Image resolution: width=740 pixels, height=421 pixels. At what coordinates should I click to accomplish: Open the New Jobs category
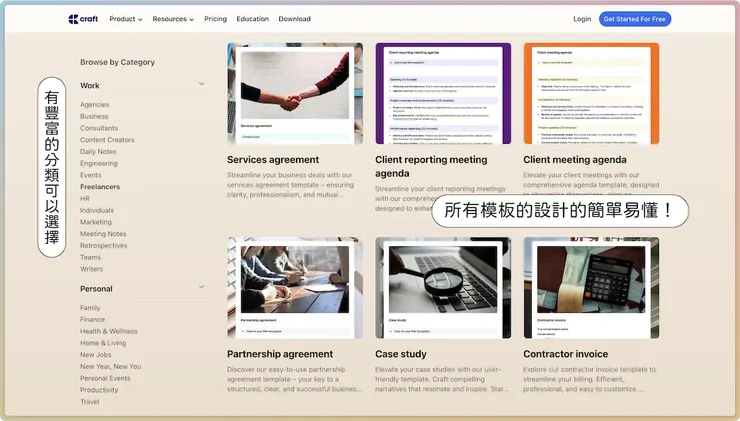(x=95, y=354)
